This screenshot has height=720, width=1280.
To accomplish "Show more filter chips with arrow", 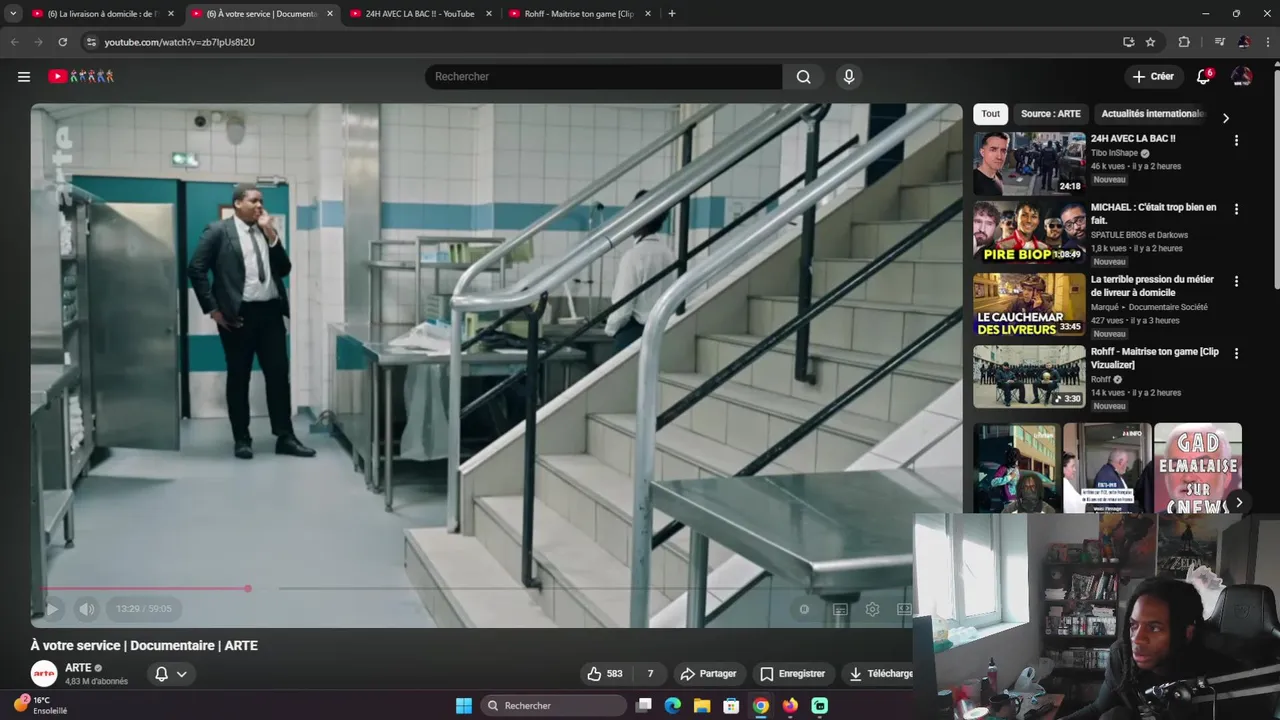I will (1226, 118).
